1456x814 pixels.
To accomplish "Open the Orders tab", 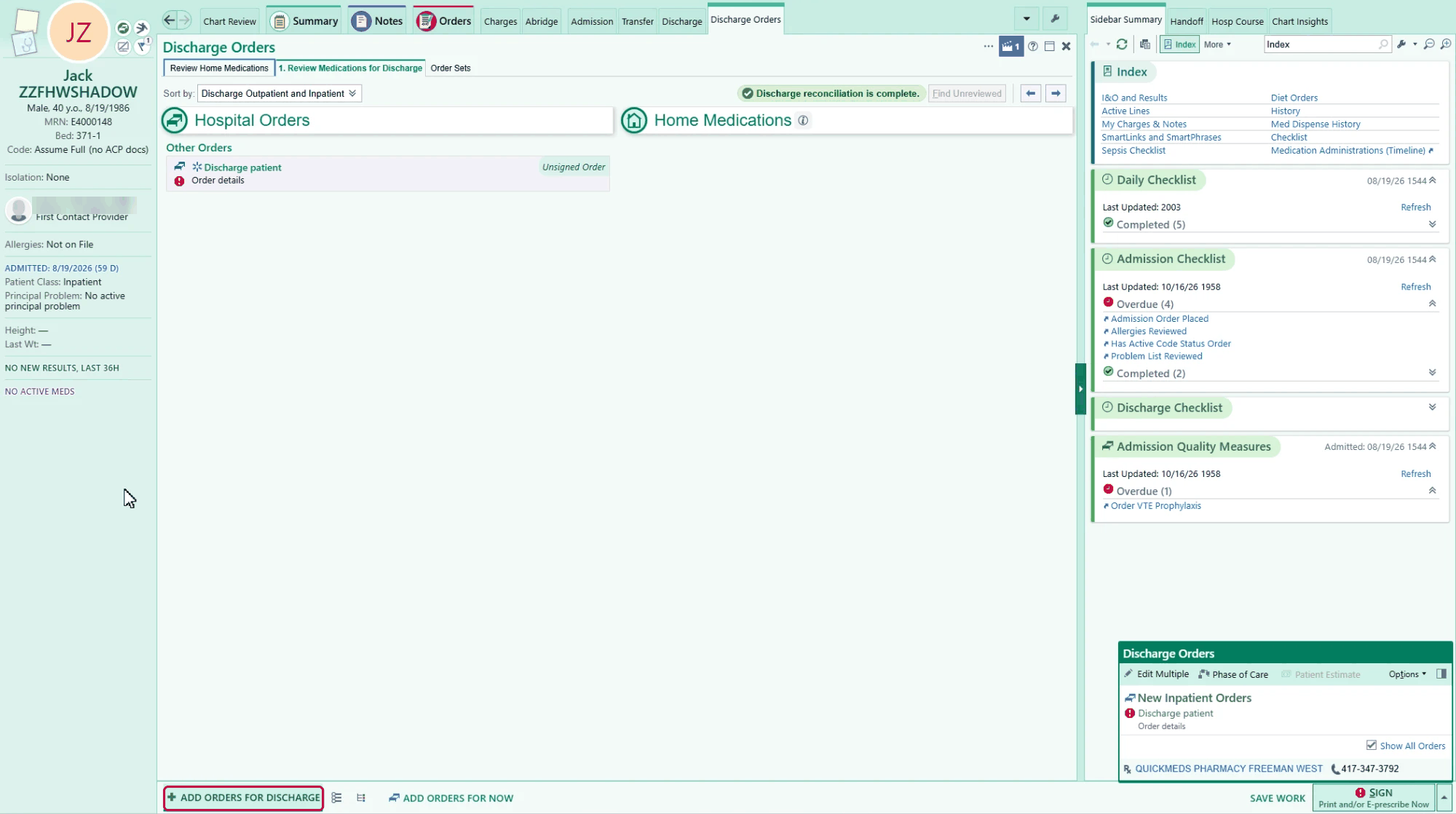I will tap(444, 21).
